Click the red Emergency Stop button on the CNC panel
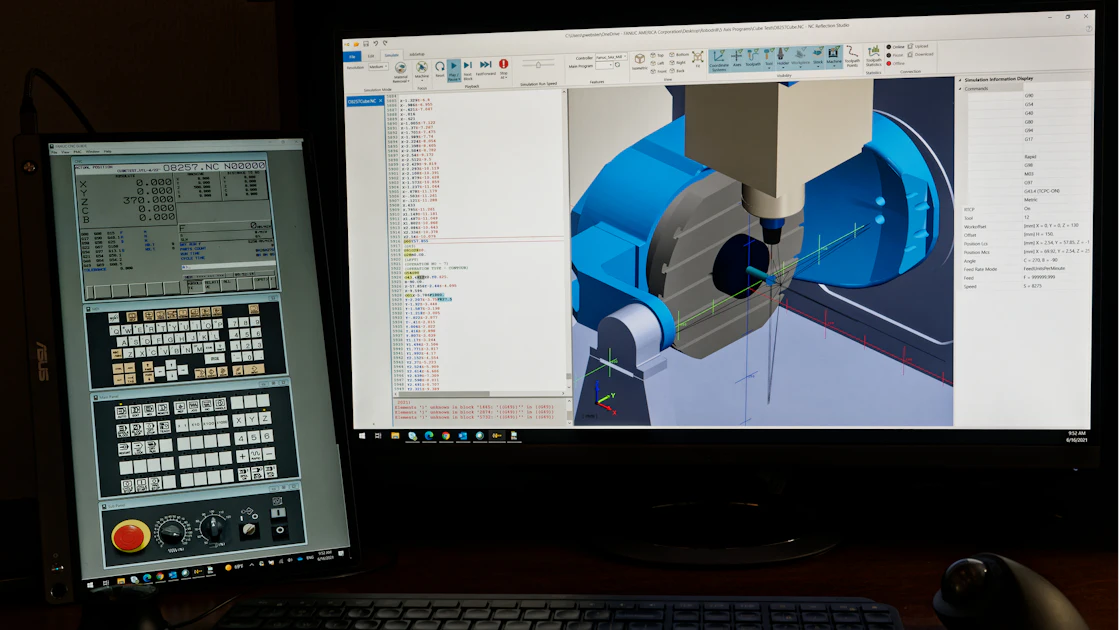Image resolution: width=1120 pixels, height=630 pixels. pos(131,536)
